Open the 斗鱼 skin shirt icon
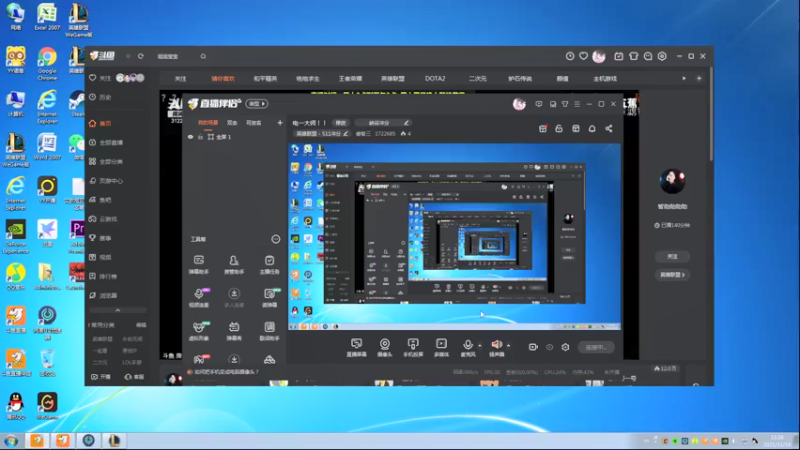The height and width of the screenshot is (450, 800). 633,56
